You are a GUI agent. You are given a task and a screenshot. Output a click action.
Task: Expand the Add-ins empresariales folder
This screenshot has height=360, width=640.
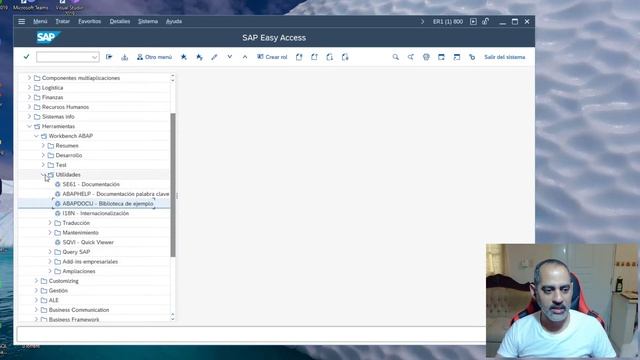pos(50,261)
